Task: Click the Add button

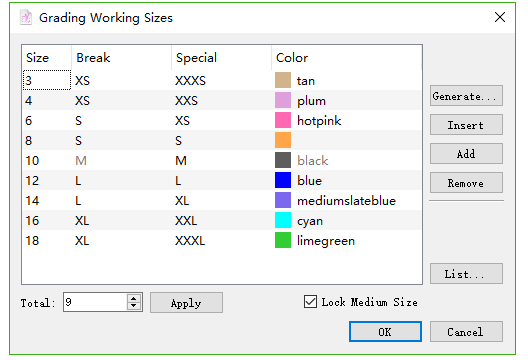Action: pyautogui.click(x=466, y=154)
